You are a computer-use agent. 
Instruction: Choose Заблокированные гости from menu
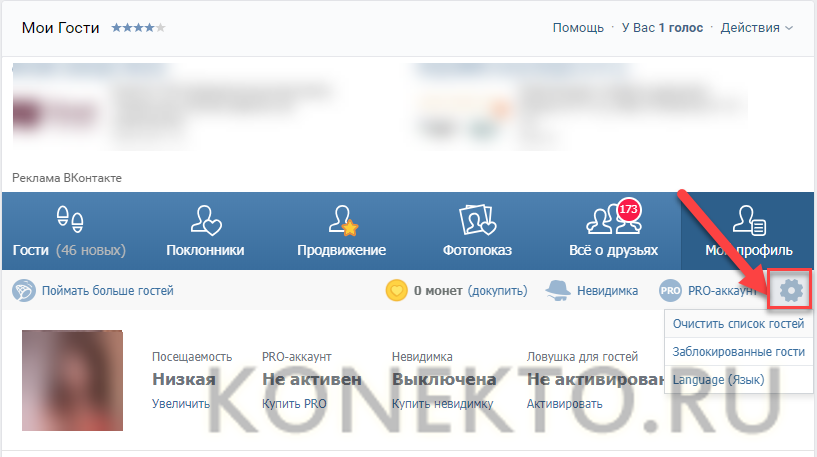738,352
